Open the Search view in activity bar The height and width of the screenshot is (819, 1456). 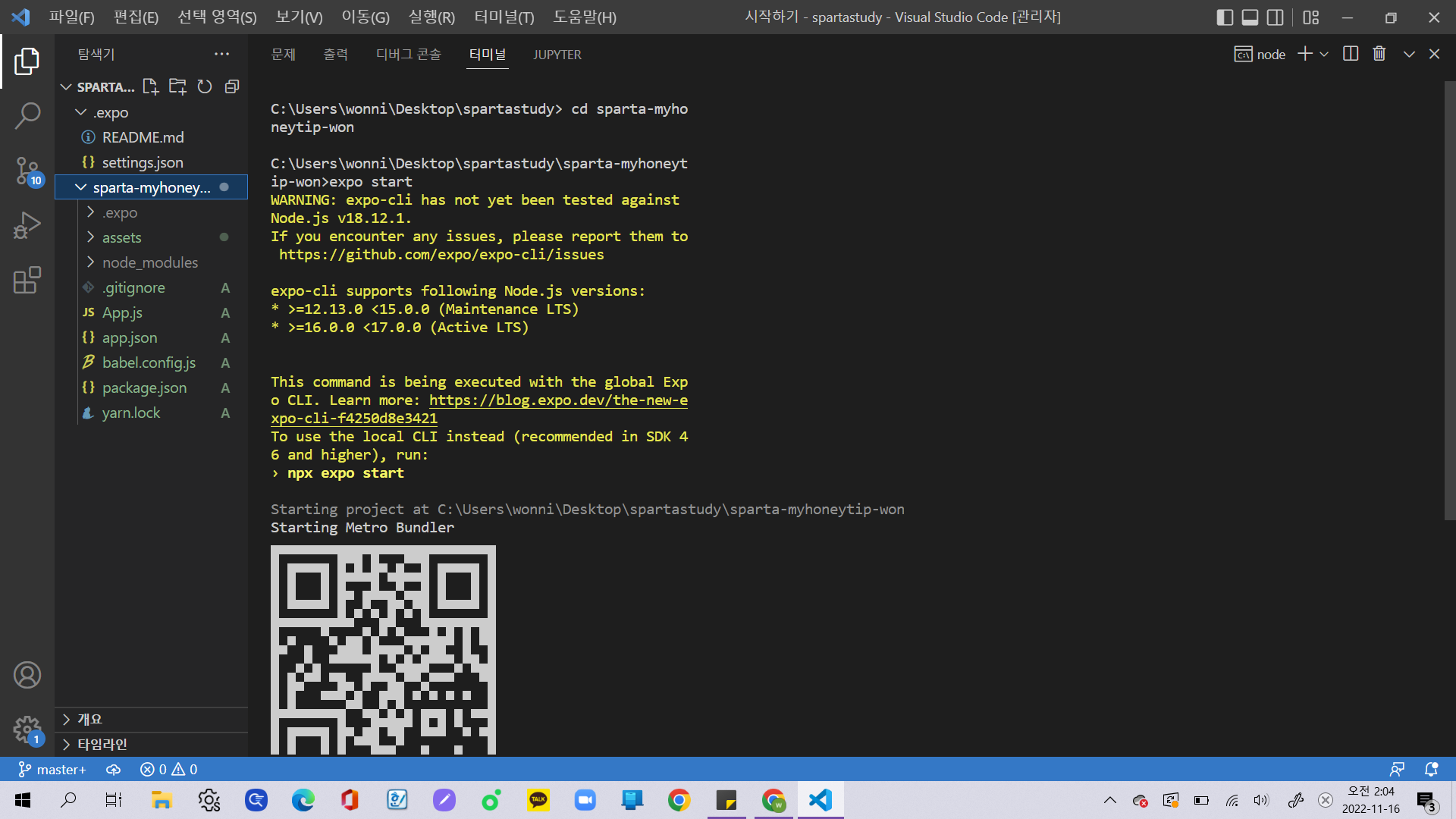27,116
